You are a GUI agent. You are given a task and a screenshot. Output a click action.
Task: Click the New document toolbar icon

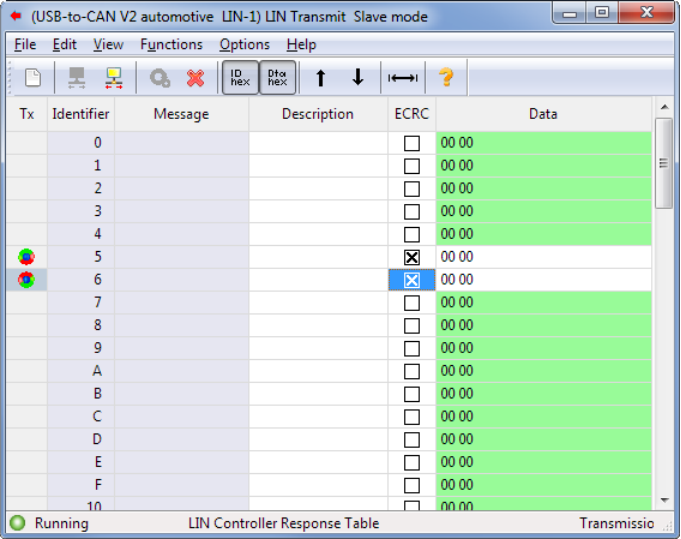pyautogui.click(x=33, y=78)
